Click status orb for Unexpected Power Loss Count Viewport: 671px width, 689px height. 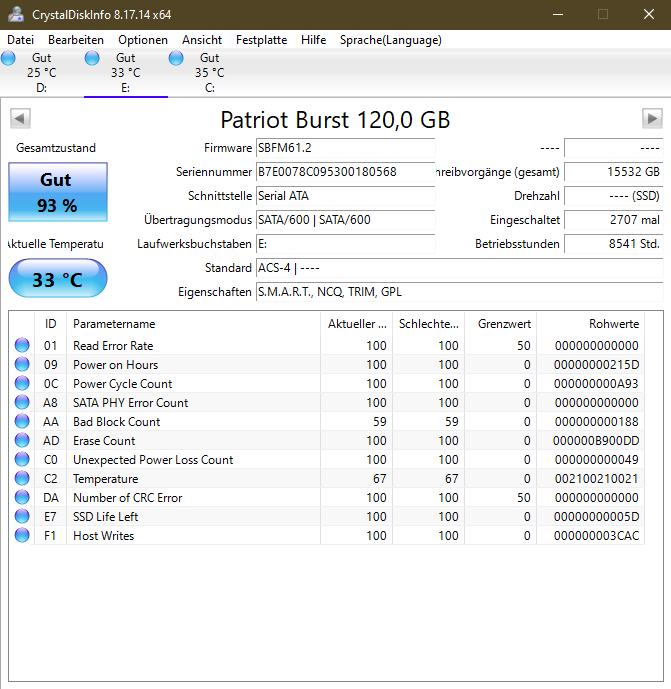22,459
